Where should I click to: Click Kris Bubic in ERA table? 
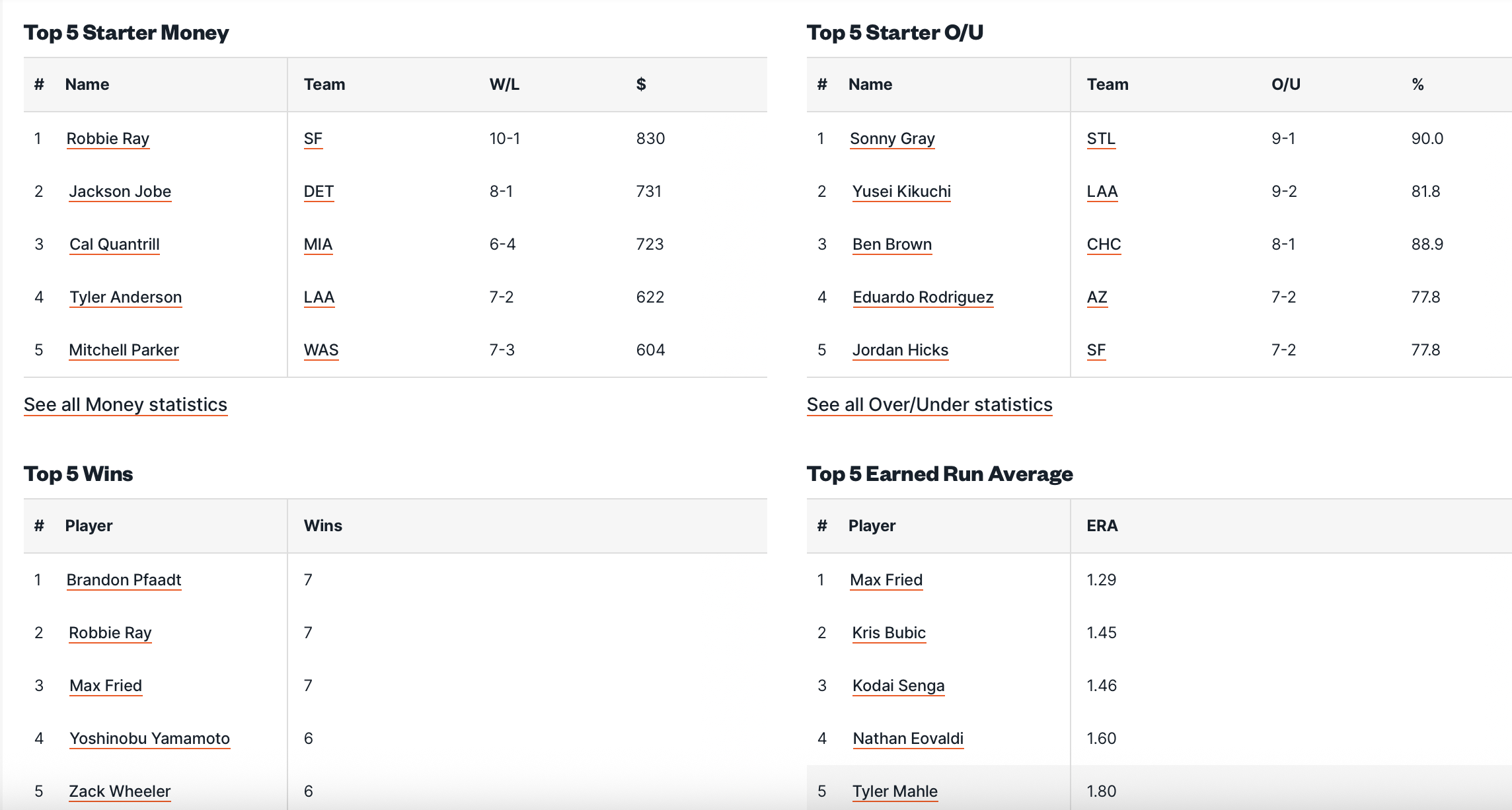[x=889, y=633]
